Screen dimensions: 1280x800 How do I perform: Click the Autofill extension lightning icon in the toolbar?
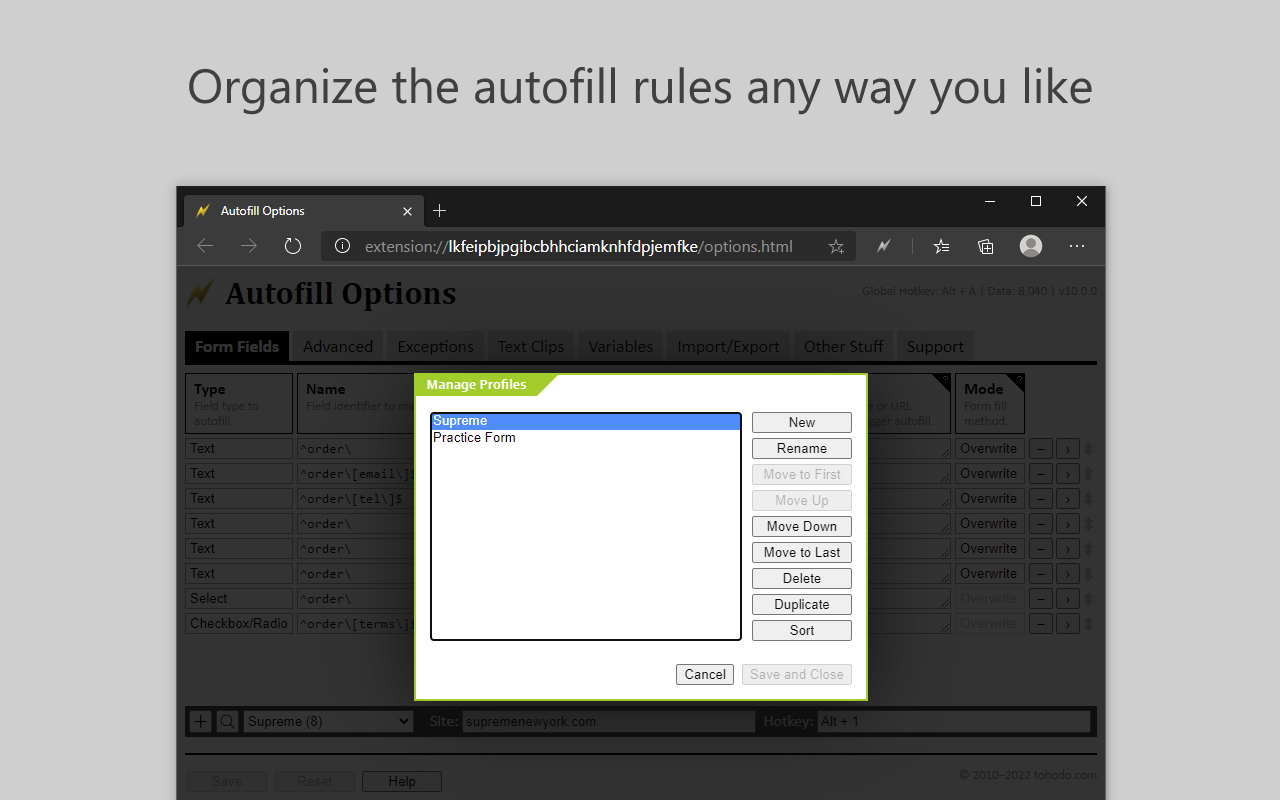coord(883,246)
